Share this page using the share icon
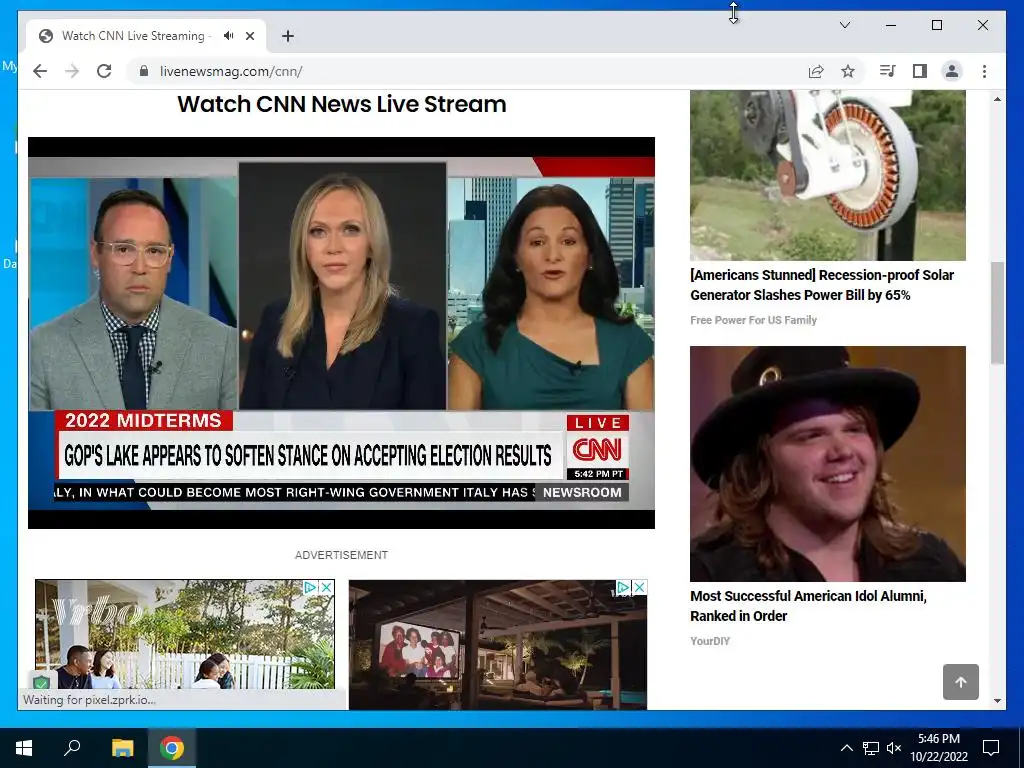Image resolution: width=1024 pixels, height=768 pixels. pyautogui.click(x=816, y=71)
